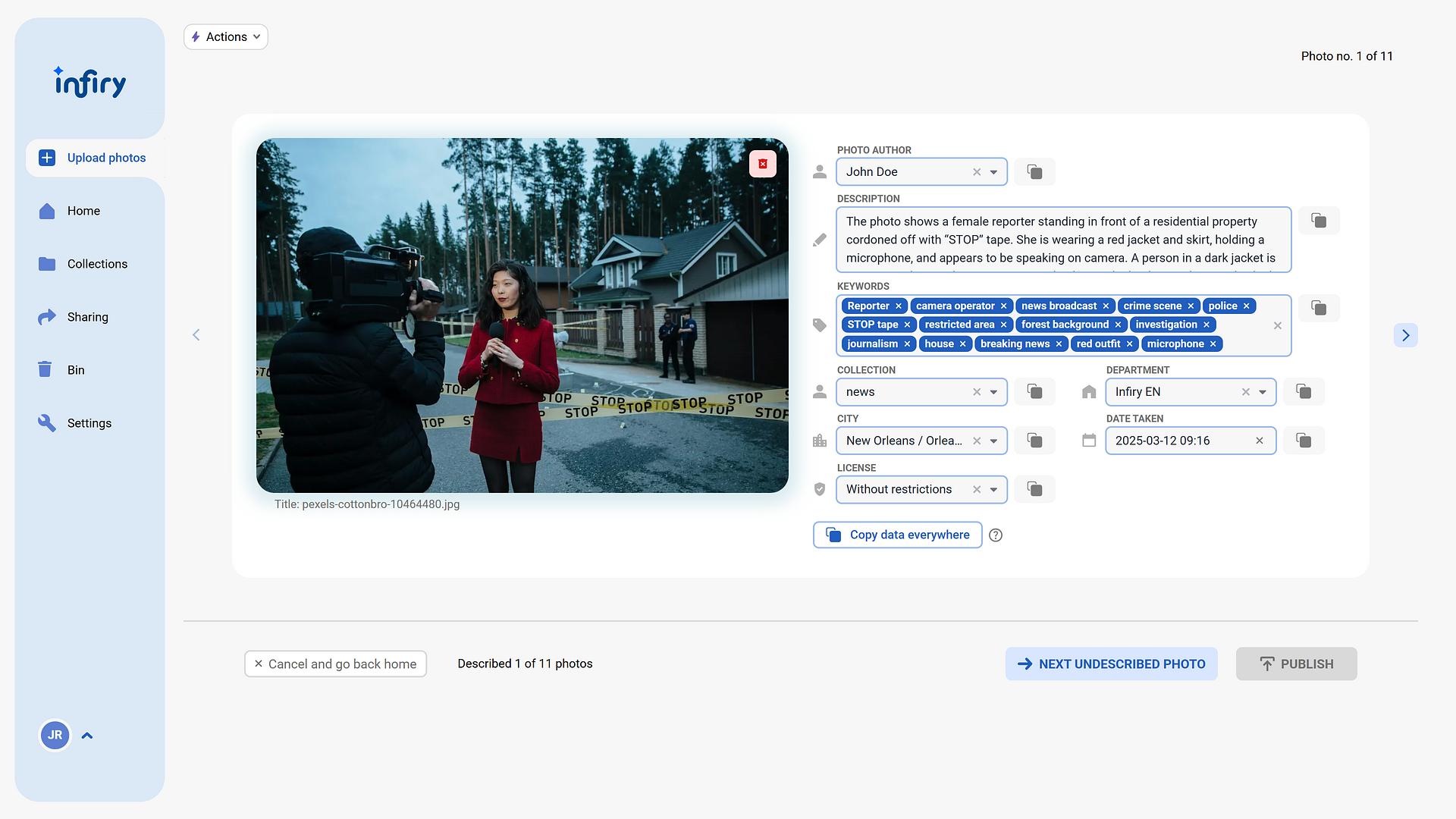Screen dimensions: 1456x819
Task: Remove the red outfit keyword
Action: [1129, 344]
